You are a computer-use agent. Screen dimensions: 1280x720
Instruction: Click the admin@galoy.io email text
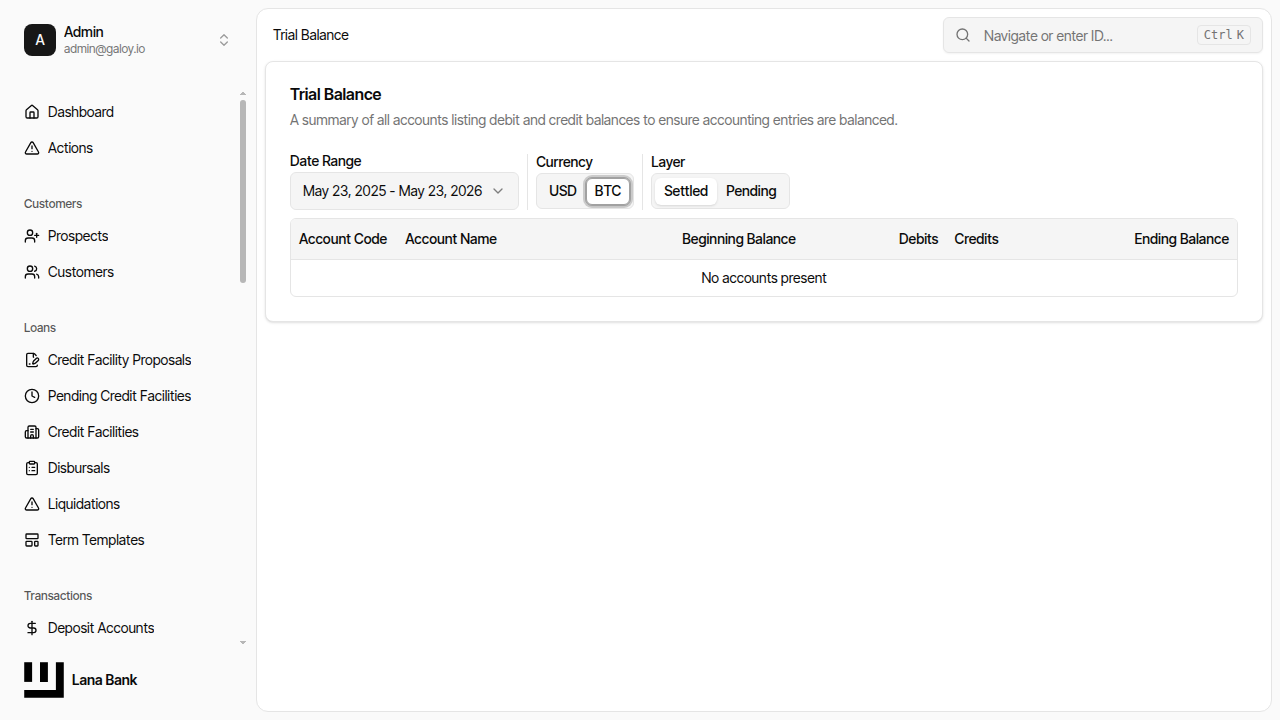105,49
